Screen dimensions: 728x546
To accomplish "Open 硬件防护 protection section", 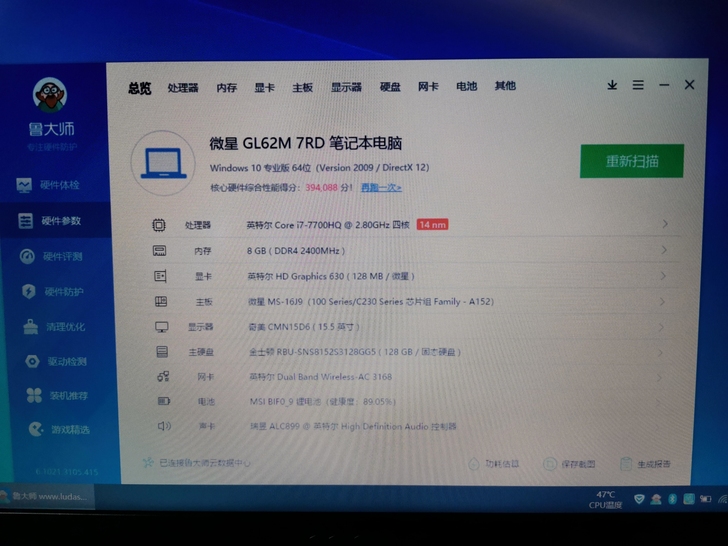I will point(52,292).
